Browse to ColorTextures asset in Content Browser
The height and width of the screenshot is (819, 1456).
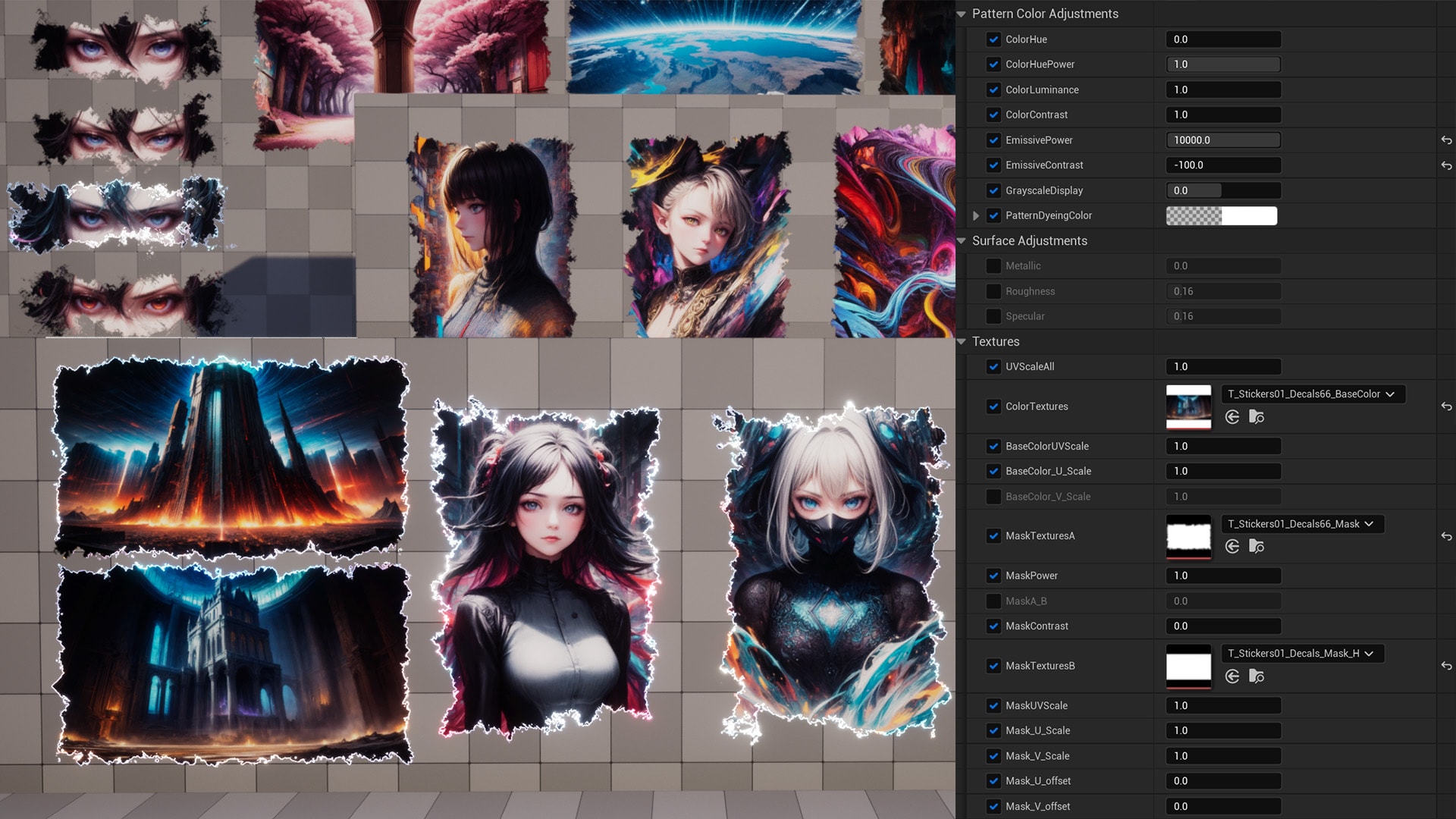pyautogui.click(x=1257, y=417)
